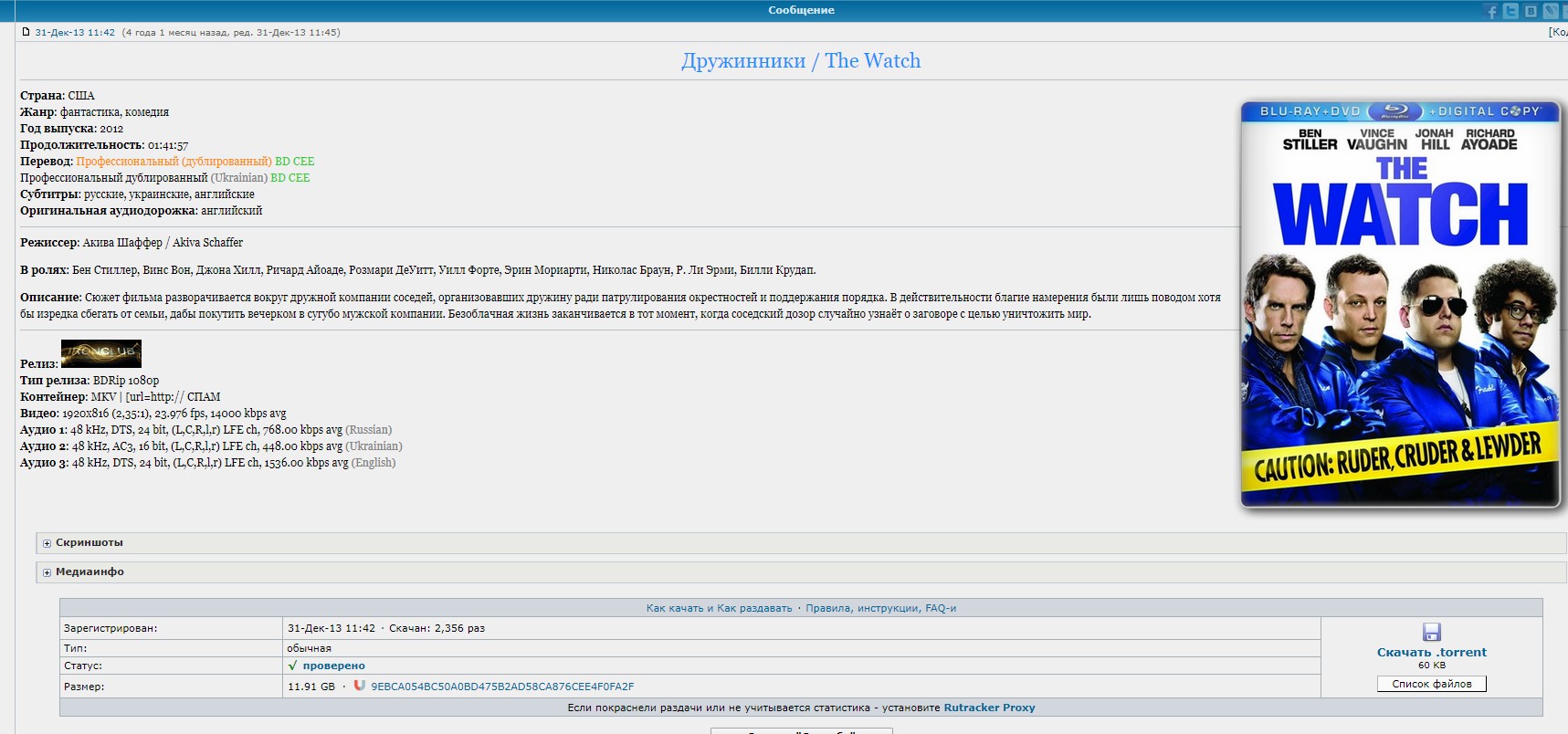Click the Скачать .torrent link
This screenshot has height=734, width=1568.
[1431, 652]
